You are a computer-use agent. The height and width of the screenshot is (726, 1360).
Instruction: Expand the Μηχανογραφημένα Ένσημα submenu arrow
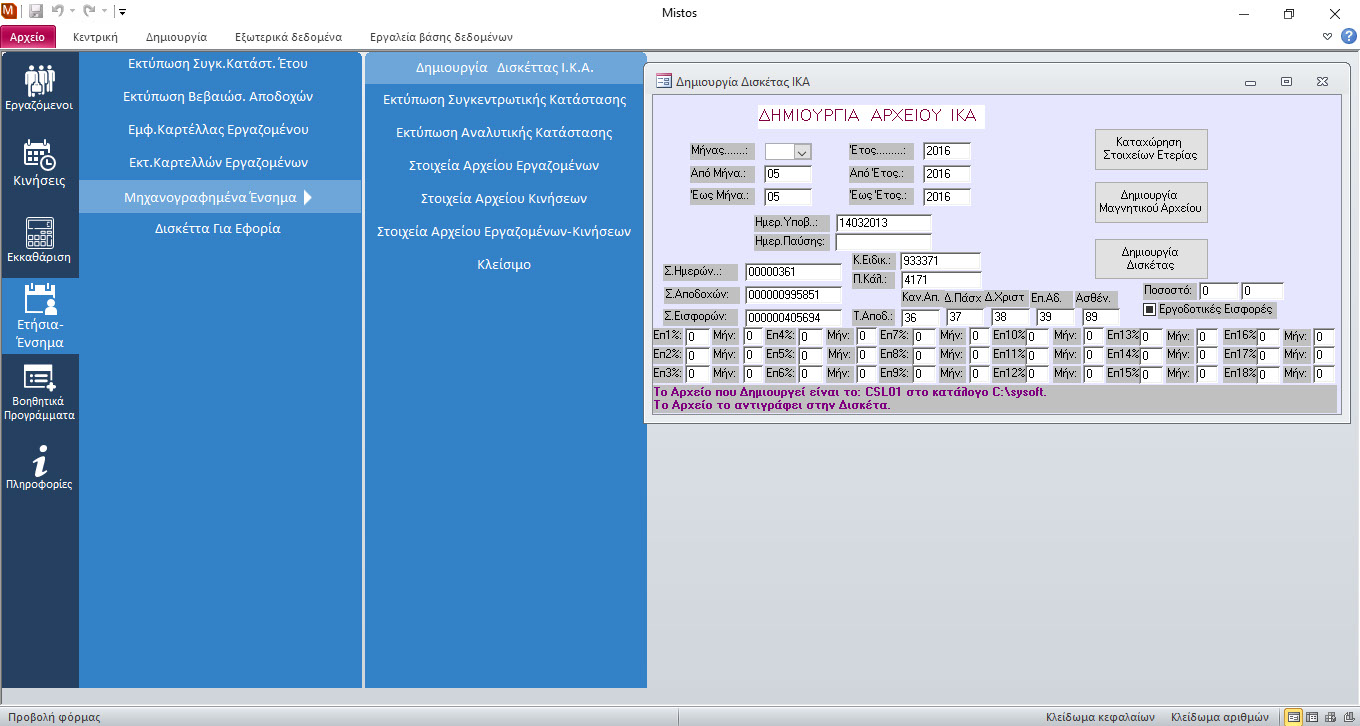coord(308,197)
